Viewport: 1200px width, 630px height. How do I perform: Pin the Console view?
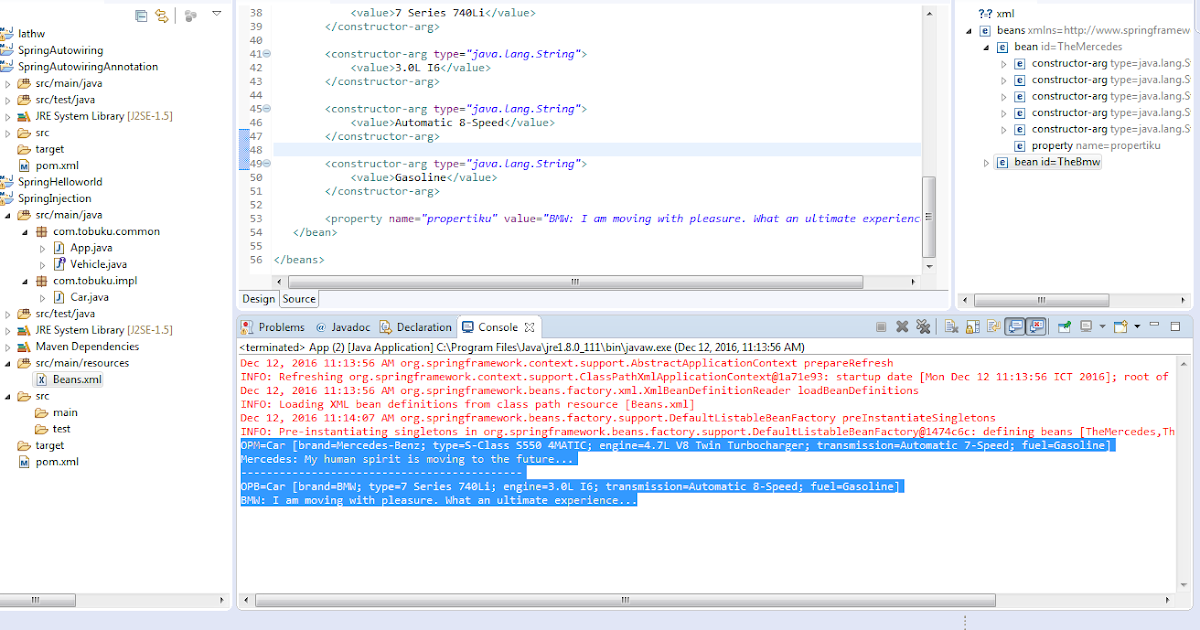pos(1065,325)
